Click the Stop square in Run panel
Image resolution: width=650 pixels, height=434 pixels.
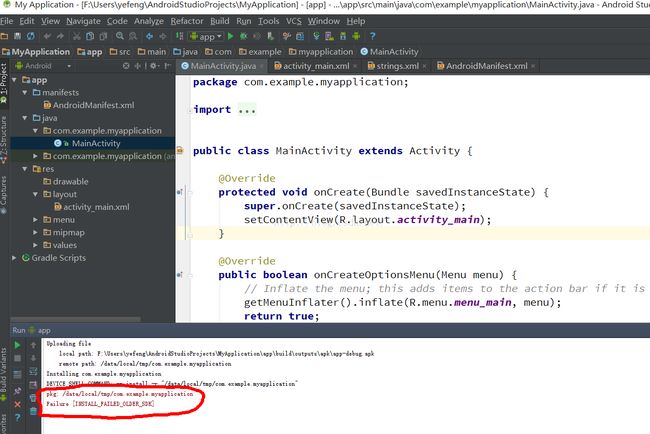(x=17, y=358)
